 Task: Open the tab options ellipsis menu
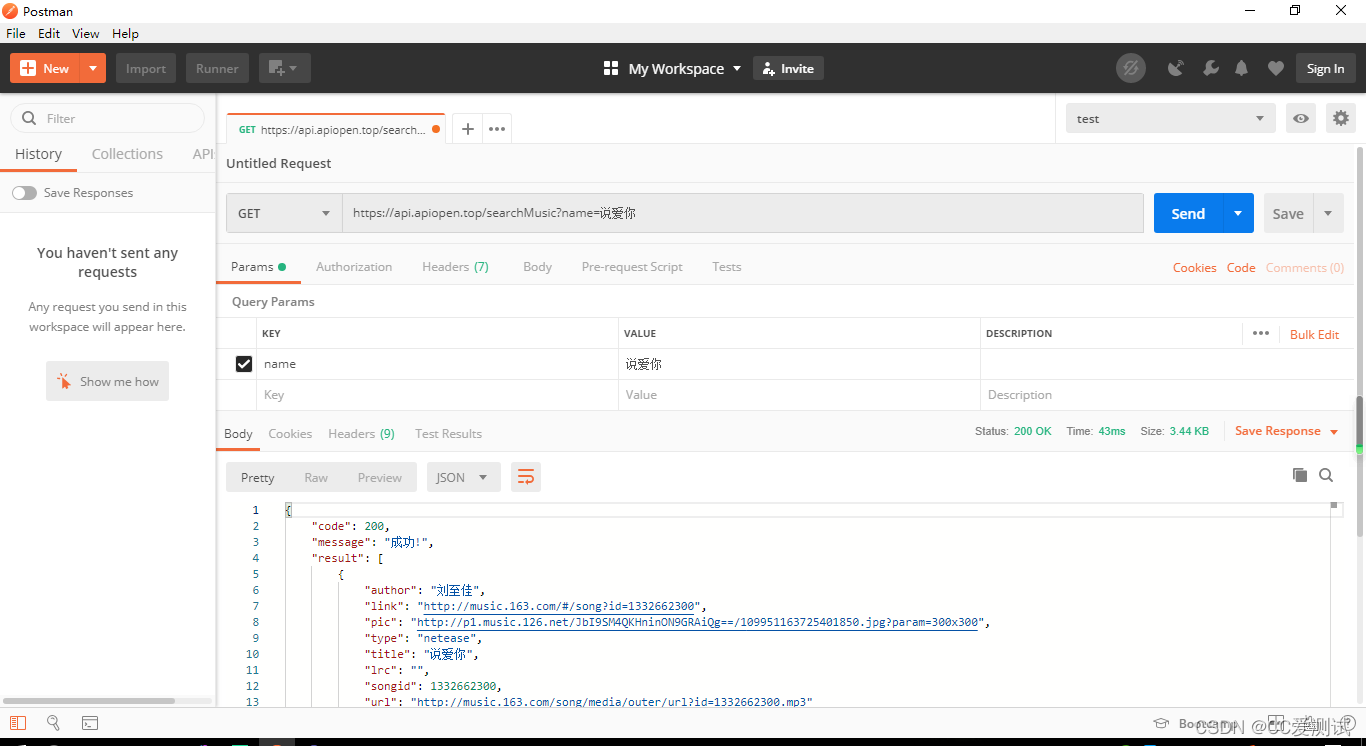[x=497, y=129]
